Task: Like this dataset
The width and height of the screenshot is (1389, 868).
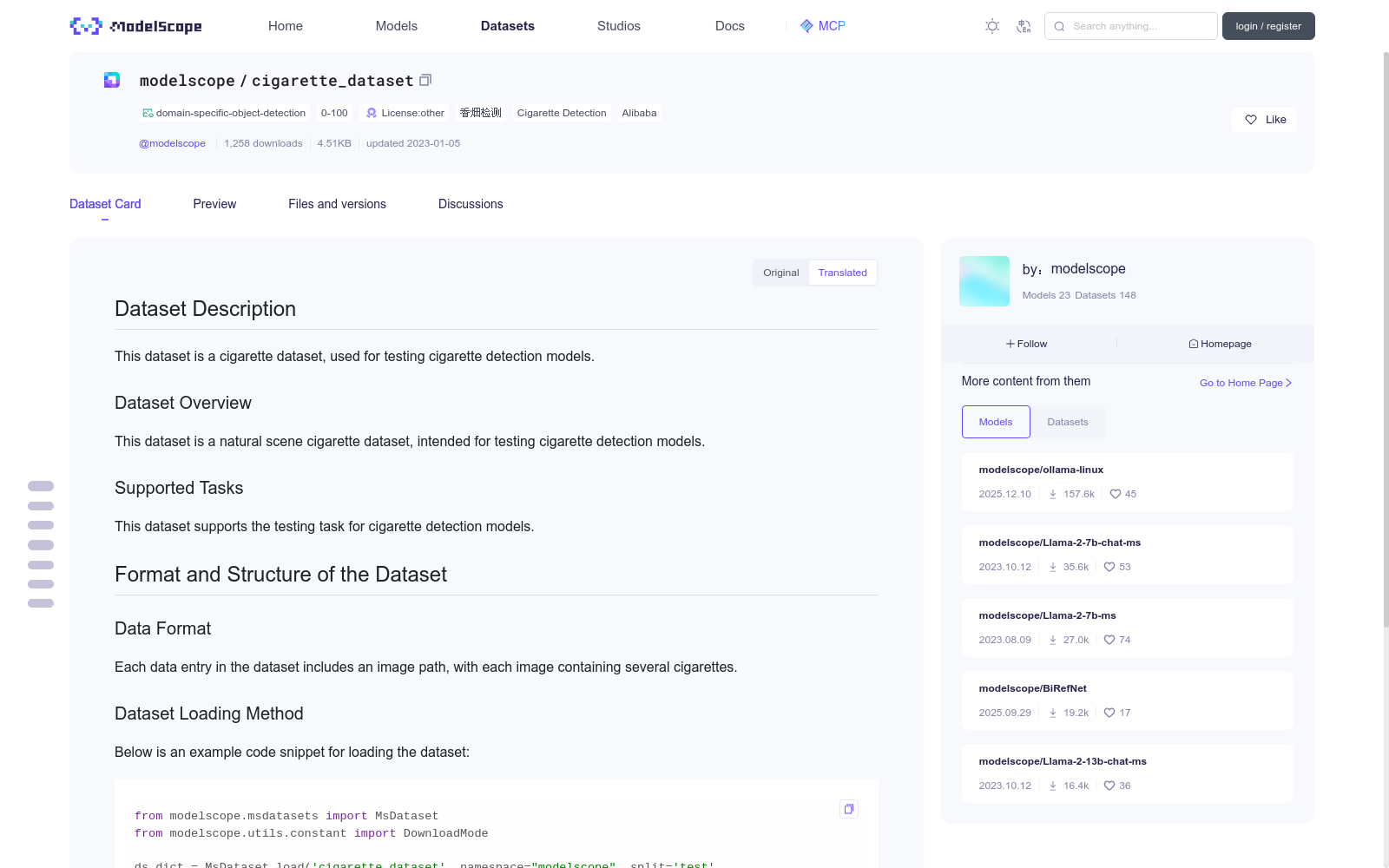Action: tap(1264, 120)
